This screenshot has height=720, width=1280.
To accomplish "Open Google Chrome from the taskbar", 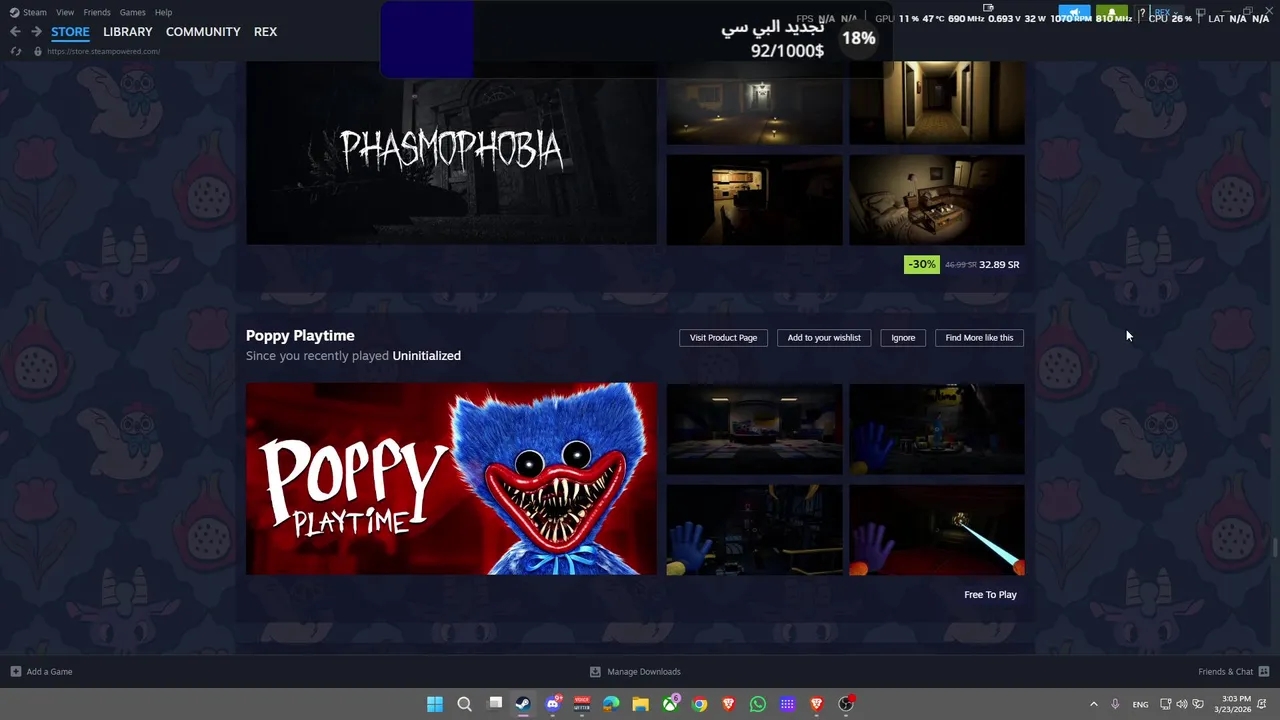I will pyautogui.click(x=699, y=704).
